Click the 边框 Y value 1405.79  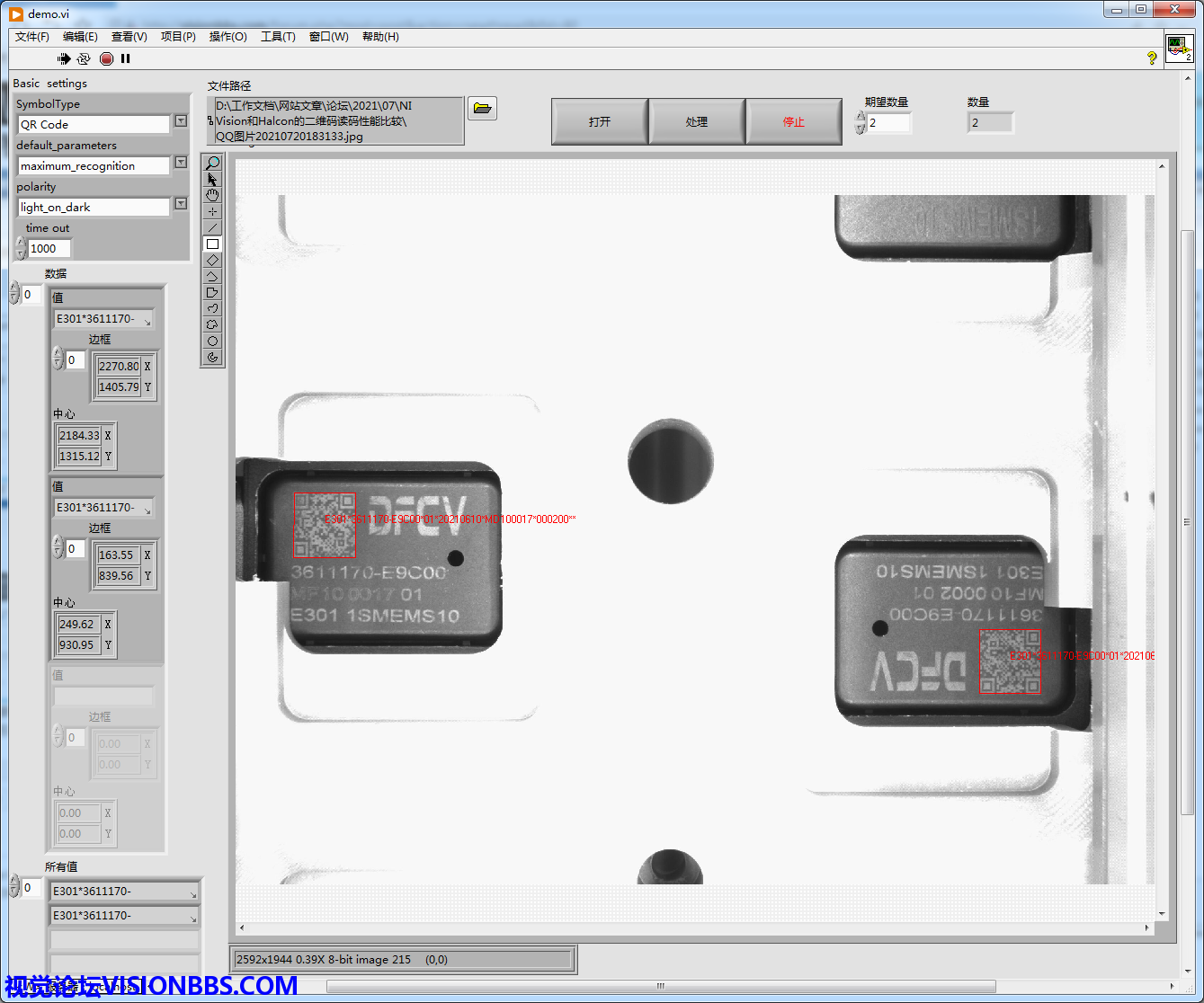coord(119,386)
